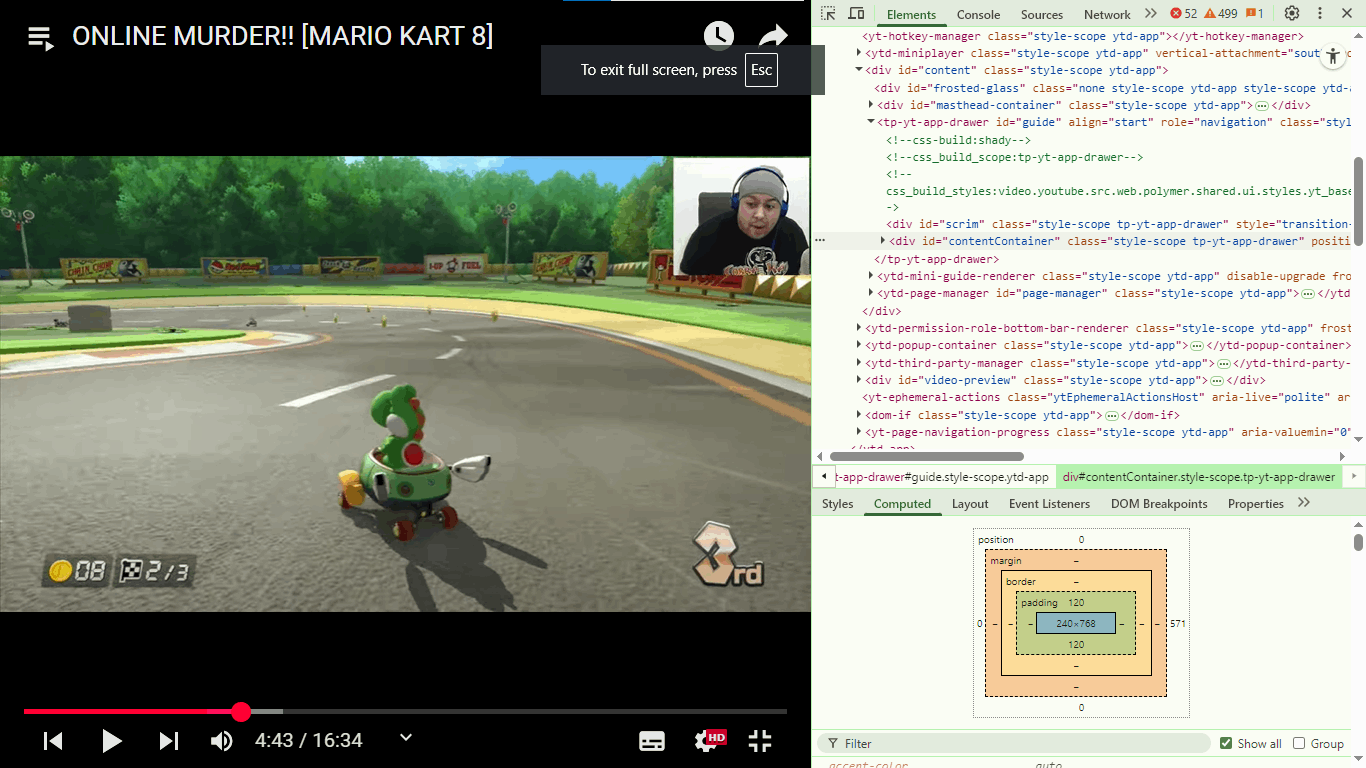The image size is (1366, 768).
Task: Click the Watch Later clock icon
Action: click(x=718, y=37)
